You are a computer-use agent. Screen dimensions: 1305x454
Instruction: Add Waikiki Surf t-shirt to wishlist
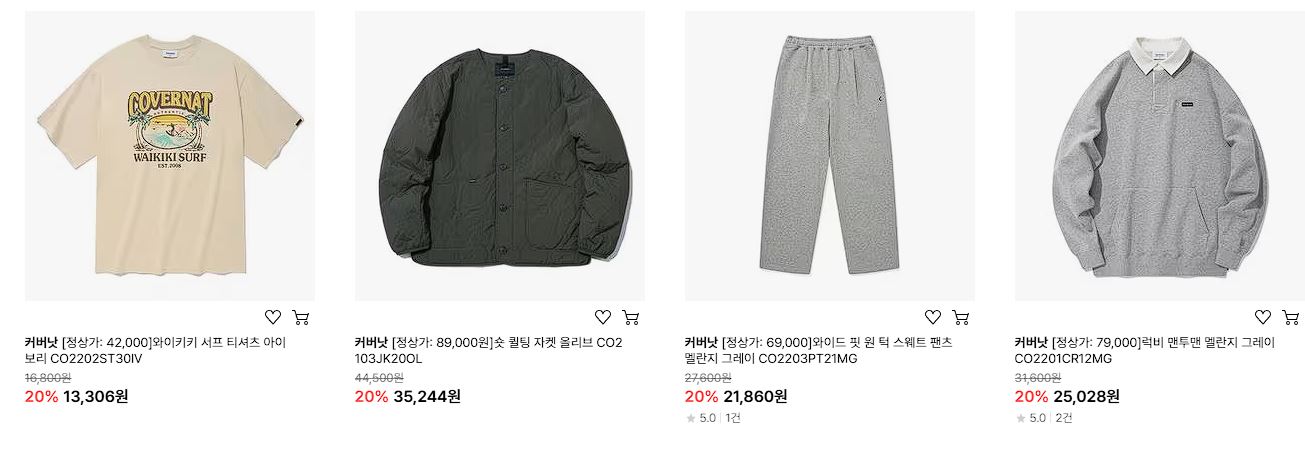point(272,317)
